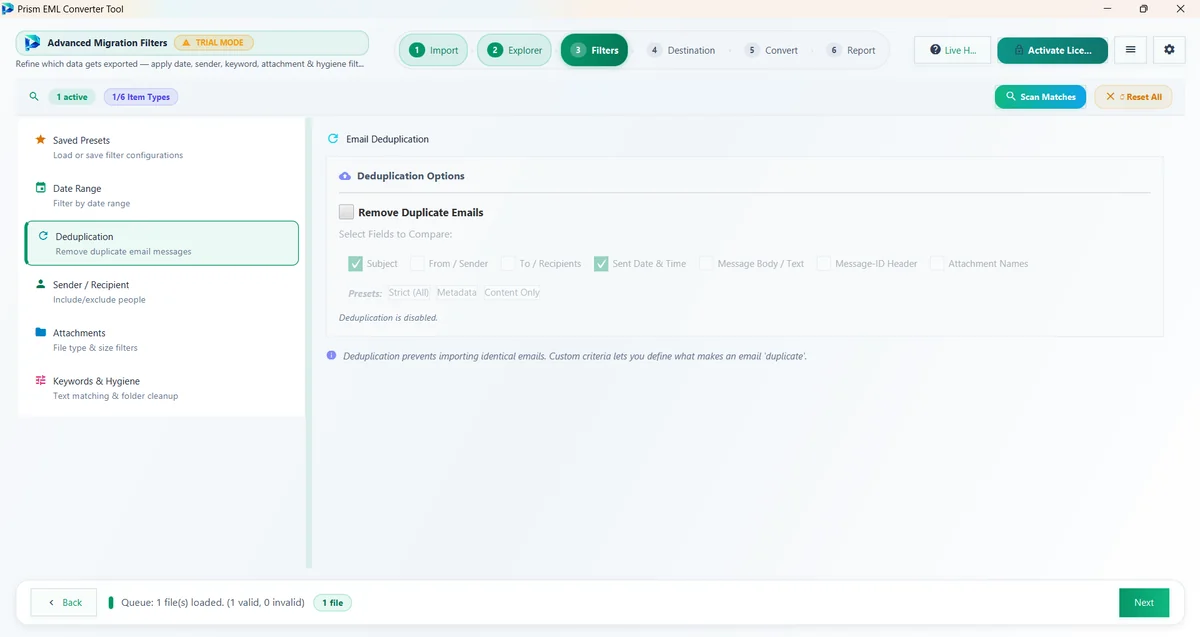Click the Deduplication refresh icon in sidebar
The image size is (1200, 637).
tap(44, 236)
